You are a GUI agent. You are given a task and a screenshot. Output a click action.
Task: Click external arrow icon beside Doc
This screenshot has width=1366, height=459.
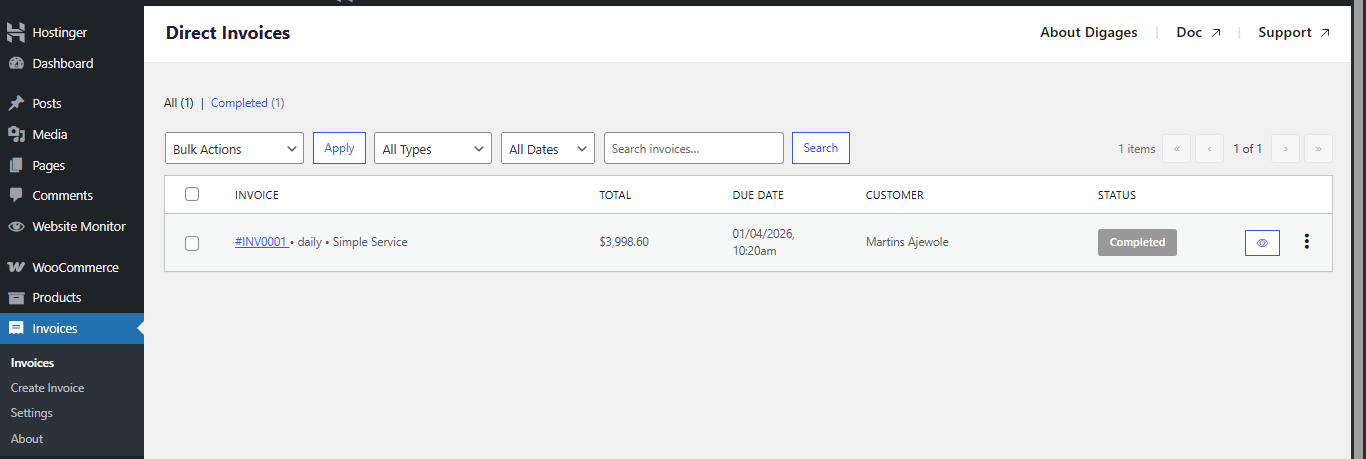coord(1216,33)
